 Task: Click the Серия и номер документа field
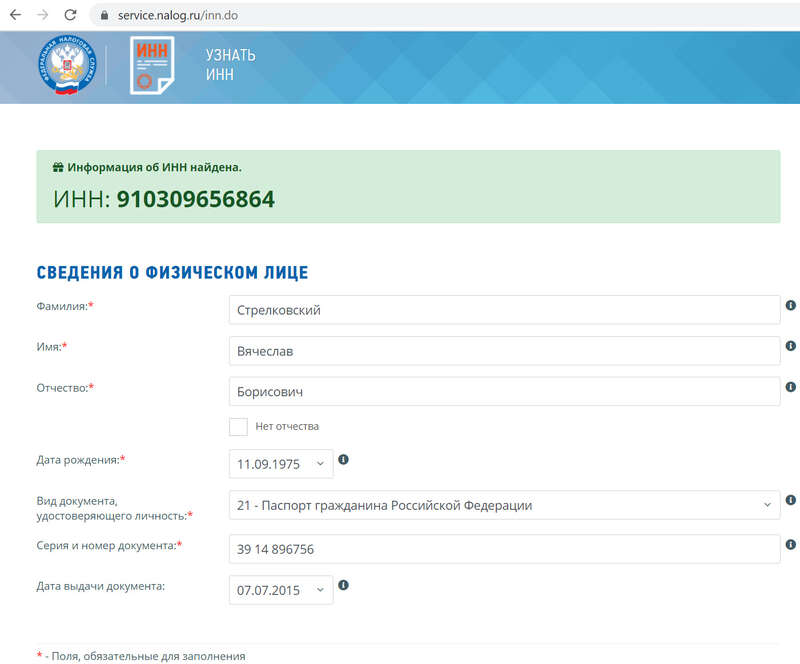tap(504, 550)
